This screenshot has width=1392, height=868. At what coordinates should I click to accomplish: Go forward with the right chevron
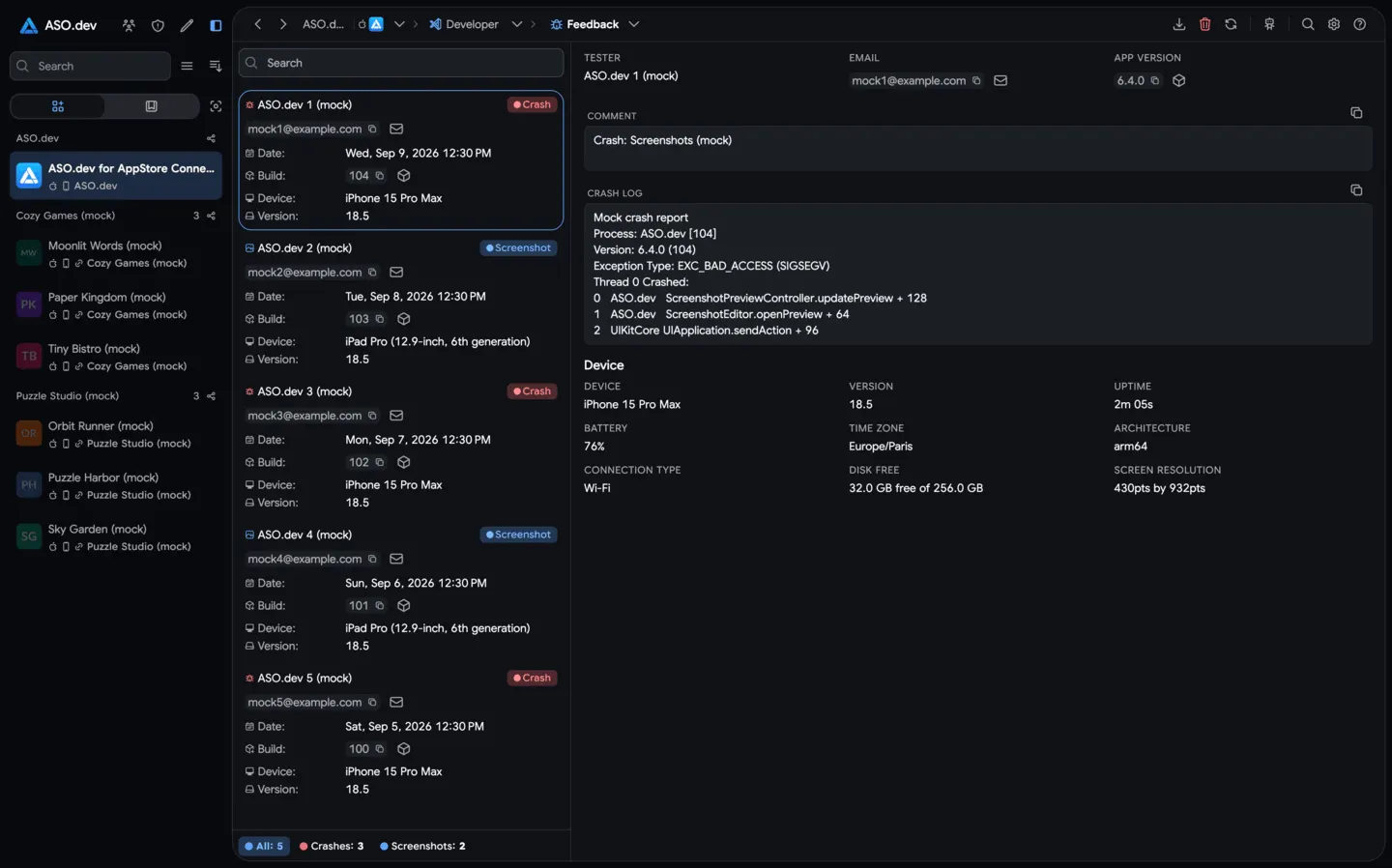coord(282,24)
